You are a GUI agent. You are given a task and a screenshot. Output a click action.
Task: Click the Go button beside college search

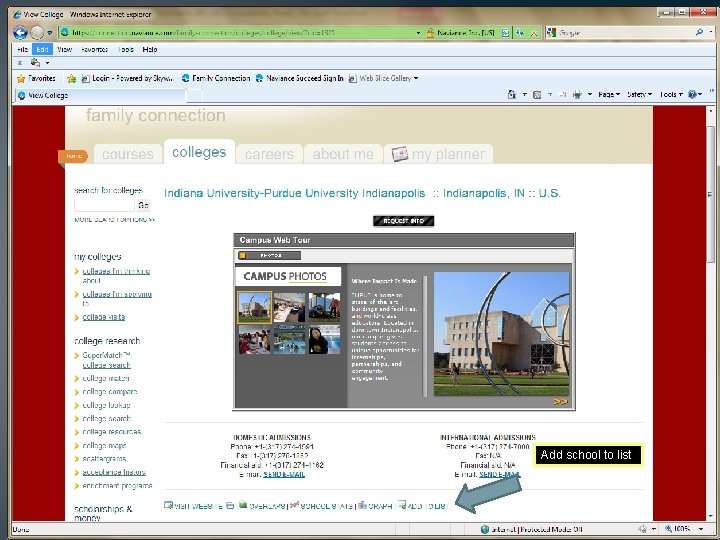(143, 205)
